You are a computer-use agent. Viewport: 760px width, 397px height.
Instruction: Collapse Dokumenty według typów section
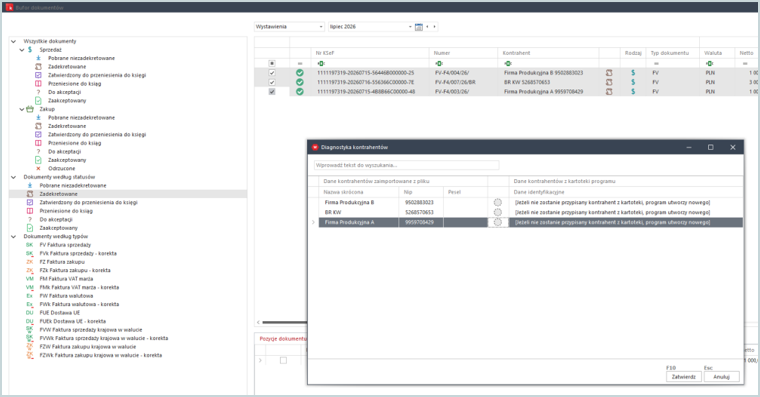click(14, 236)
